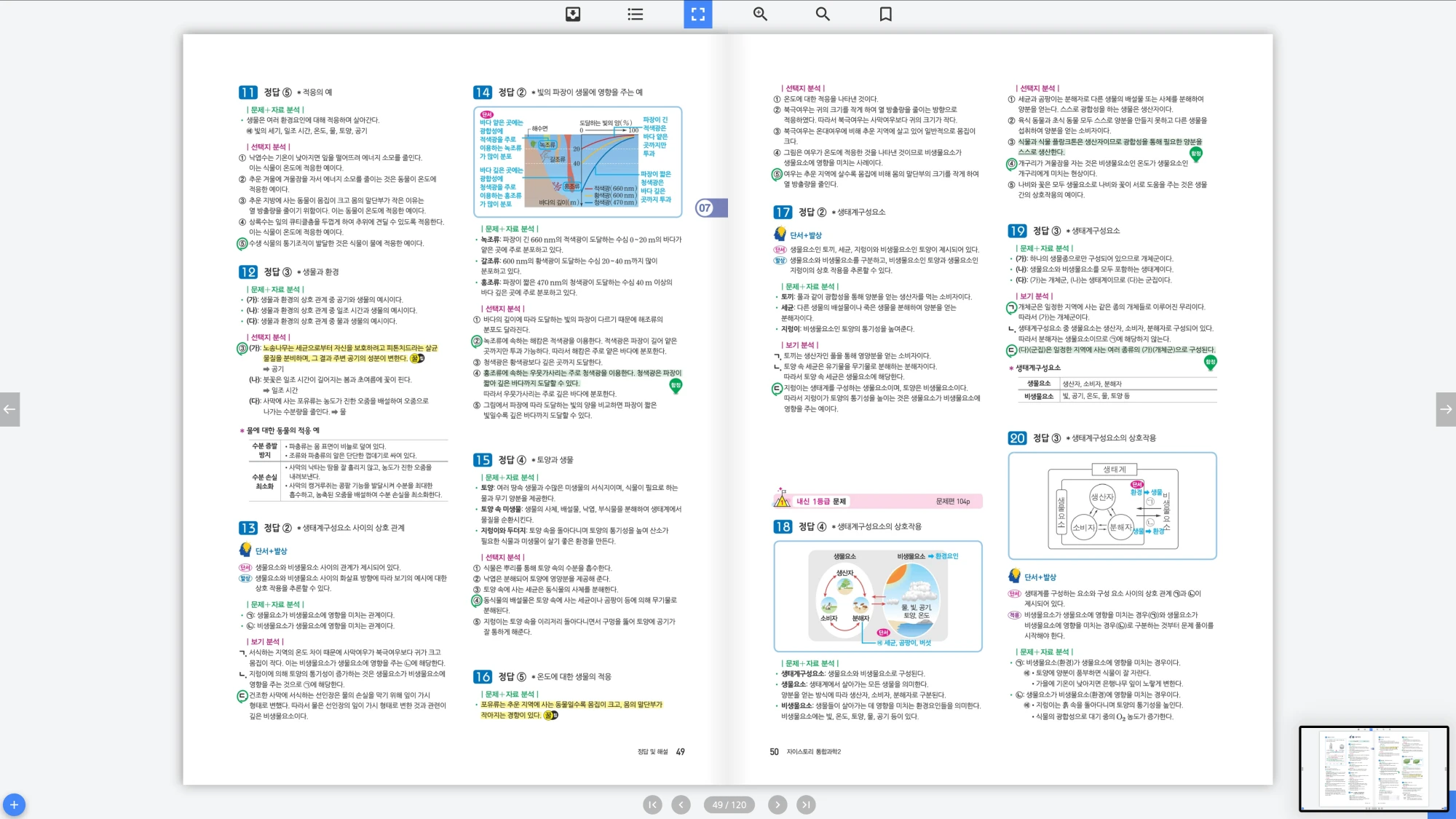Click the page overview thumbnail
The height and width of the screenshot is (819, 1456).
1373,768
